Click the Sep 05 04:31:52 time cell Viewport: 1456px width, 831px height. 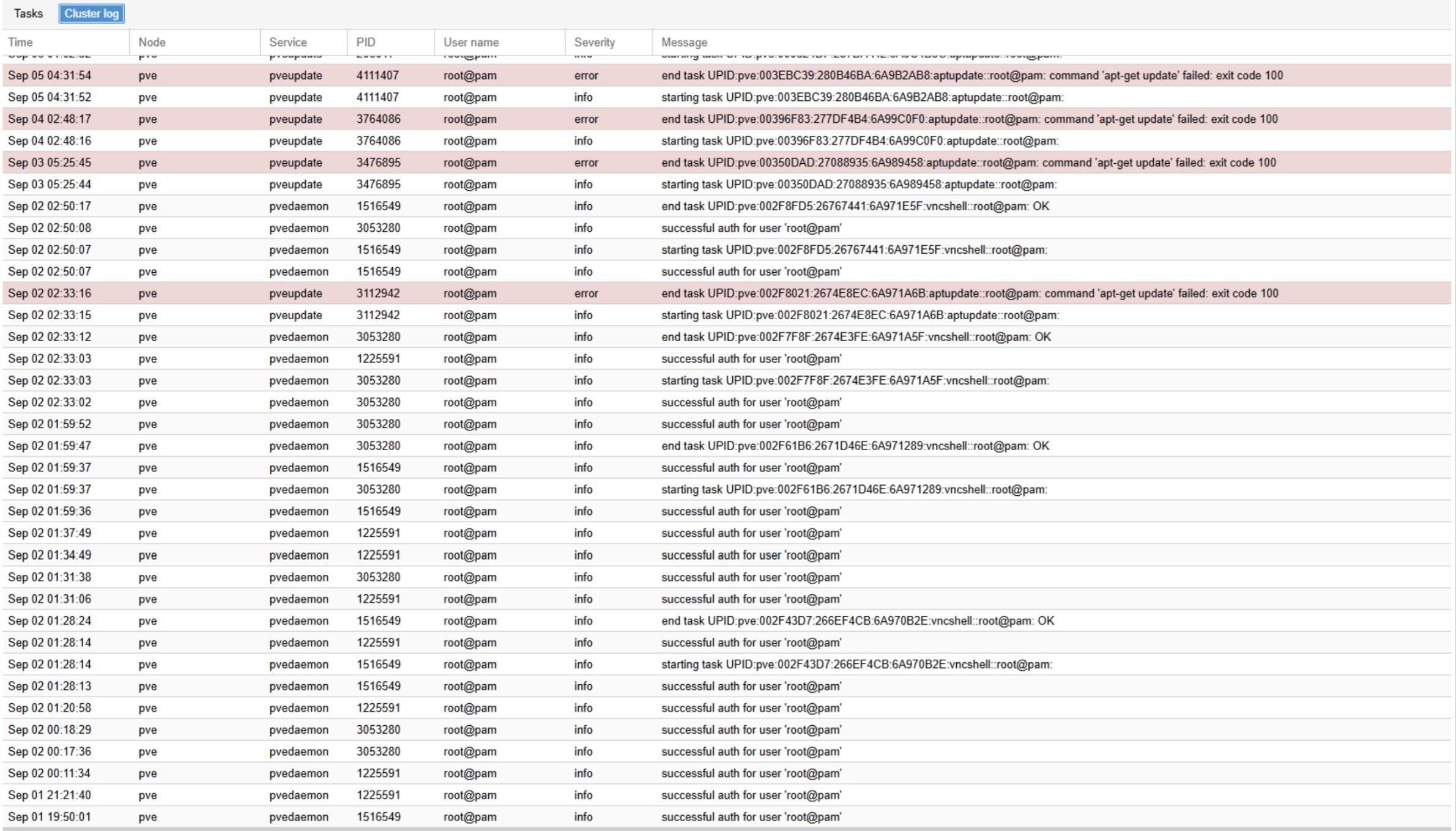click(x=50, y=97)
